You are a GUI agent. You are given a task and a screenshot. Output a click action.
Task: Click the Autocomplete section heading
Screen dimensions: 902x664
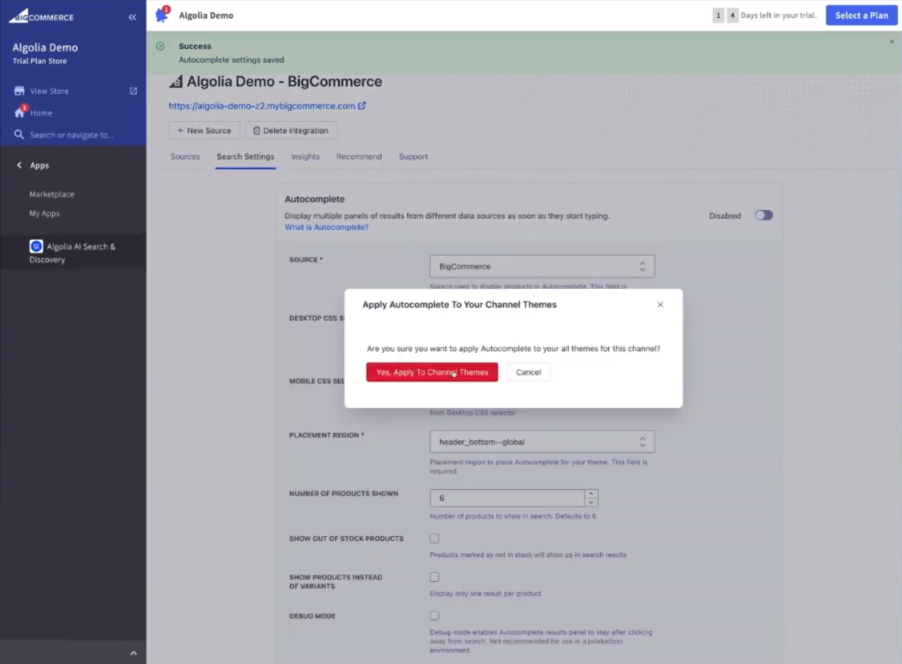pyautogui.click(x=315, y=199)
